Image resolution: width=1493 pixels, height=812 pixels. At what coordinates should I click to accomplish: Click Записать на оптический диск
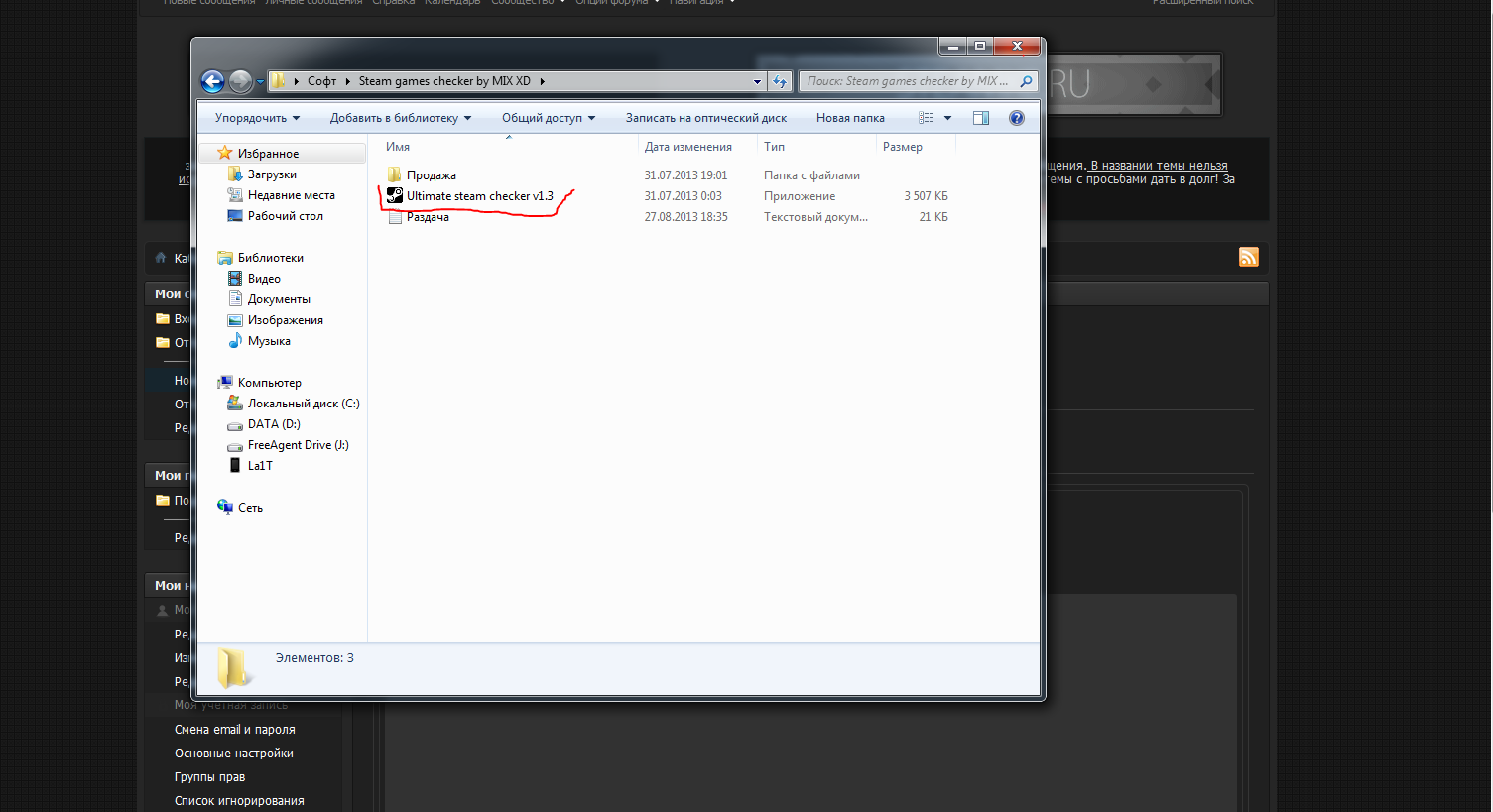[706, 118]
